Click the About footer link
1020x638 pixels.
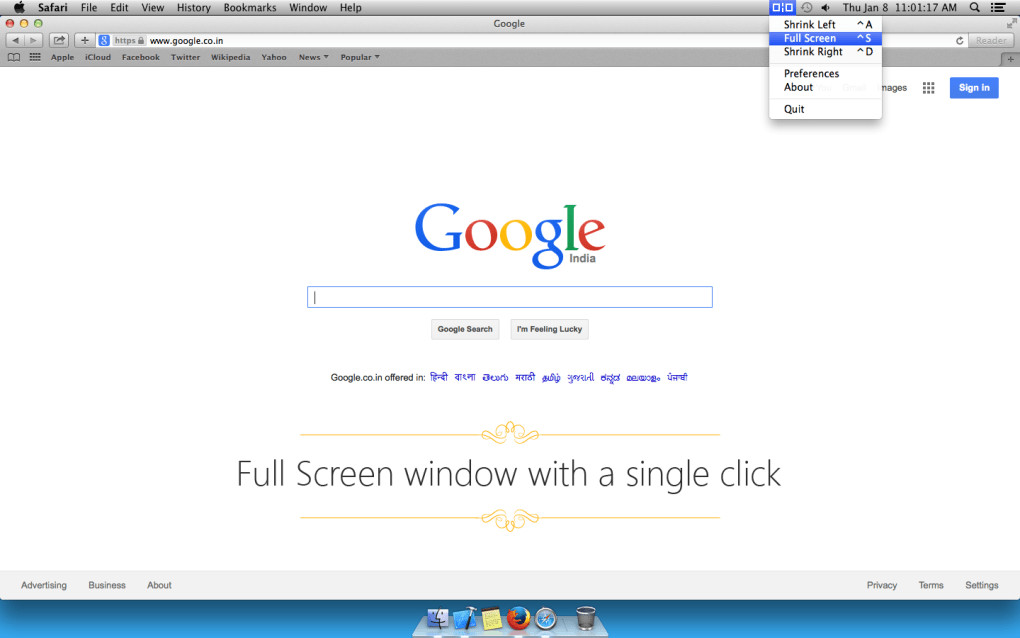click(159, 585)
